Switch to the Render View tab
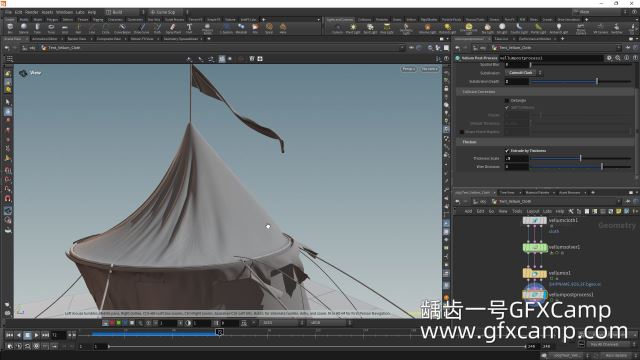 pos(77,39)
